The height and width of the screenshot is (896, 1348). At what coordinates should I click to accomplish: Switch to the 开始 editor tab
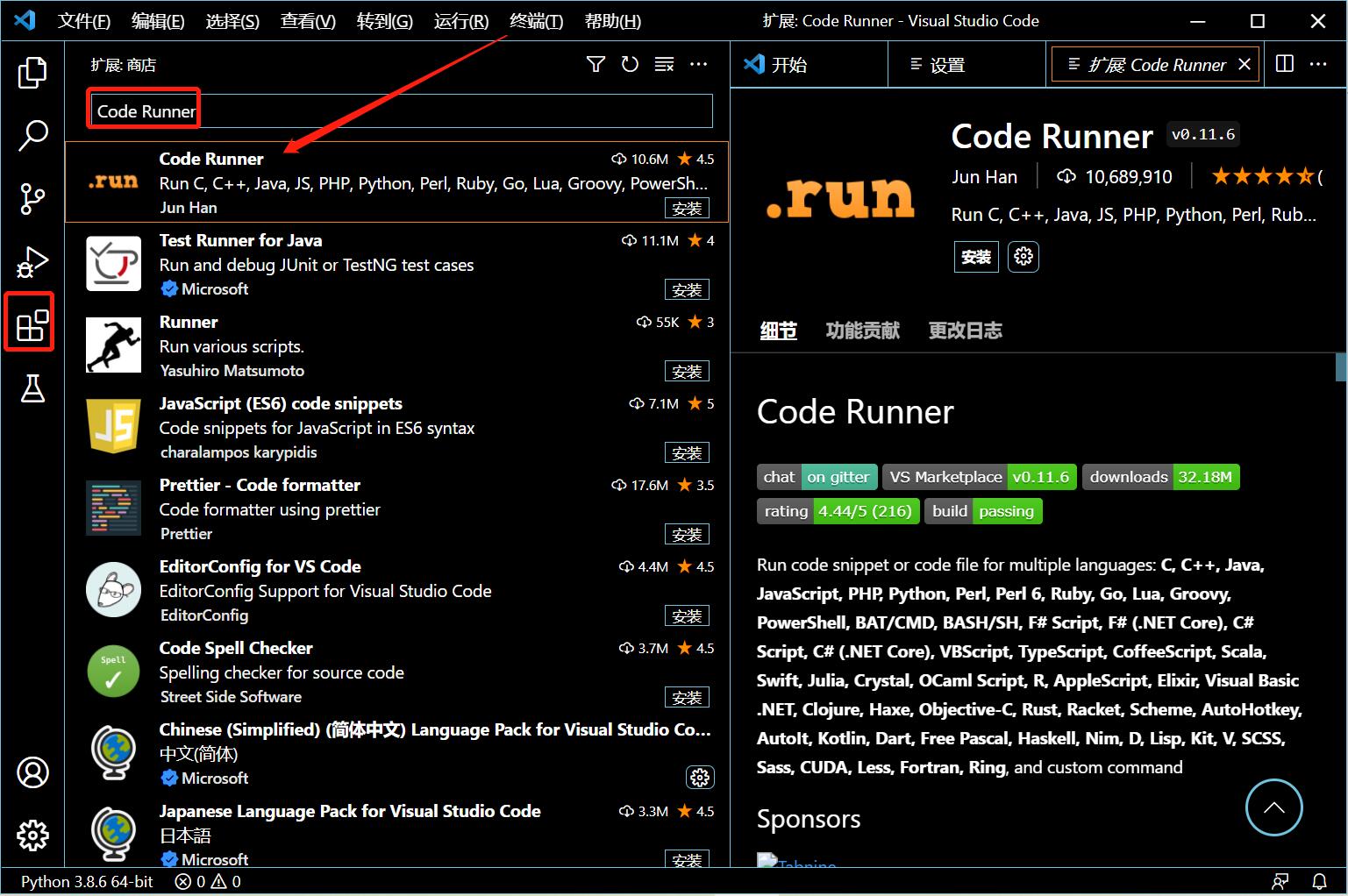click(809, 64)
